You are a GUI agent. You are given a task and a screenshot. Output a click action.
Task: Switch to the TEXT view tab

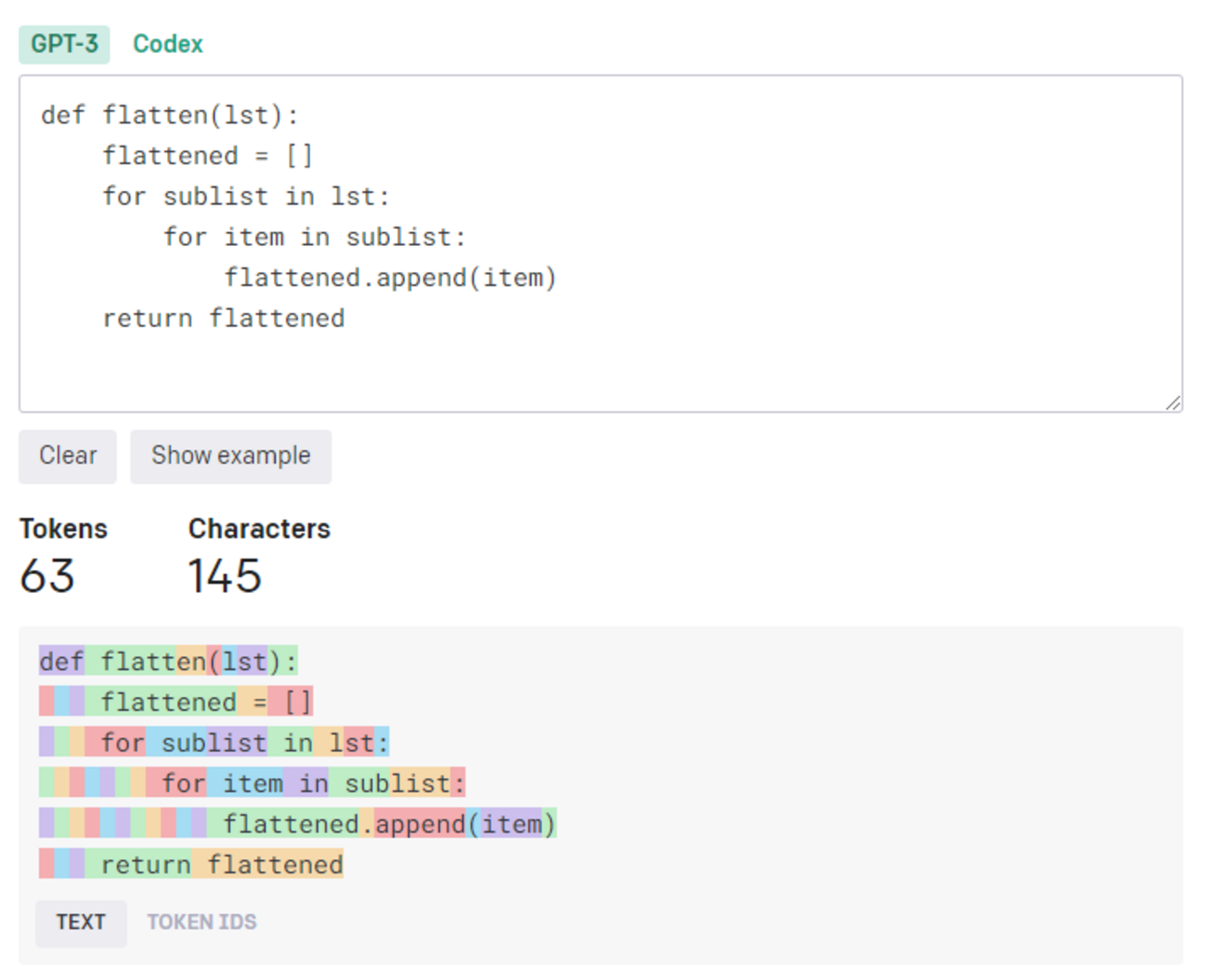[x=81, y=922]
